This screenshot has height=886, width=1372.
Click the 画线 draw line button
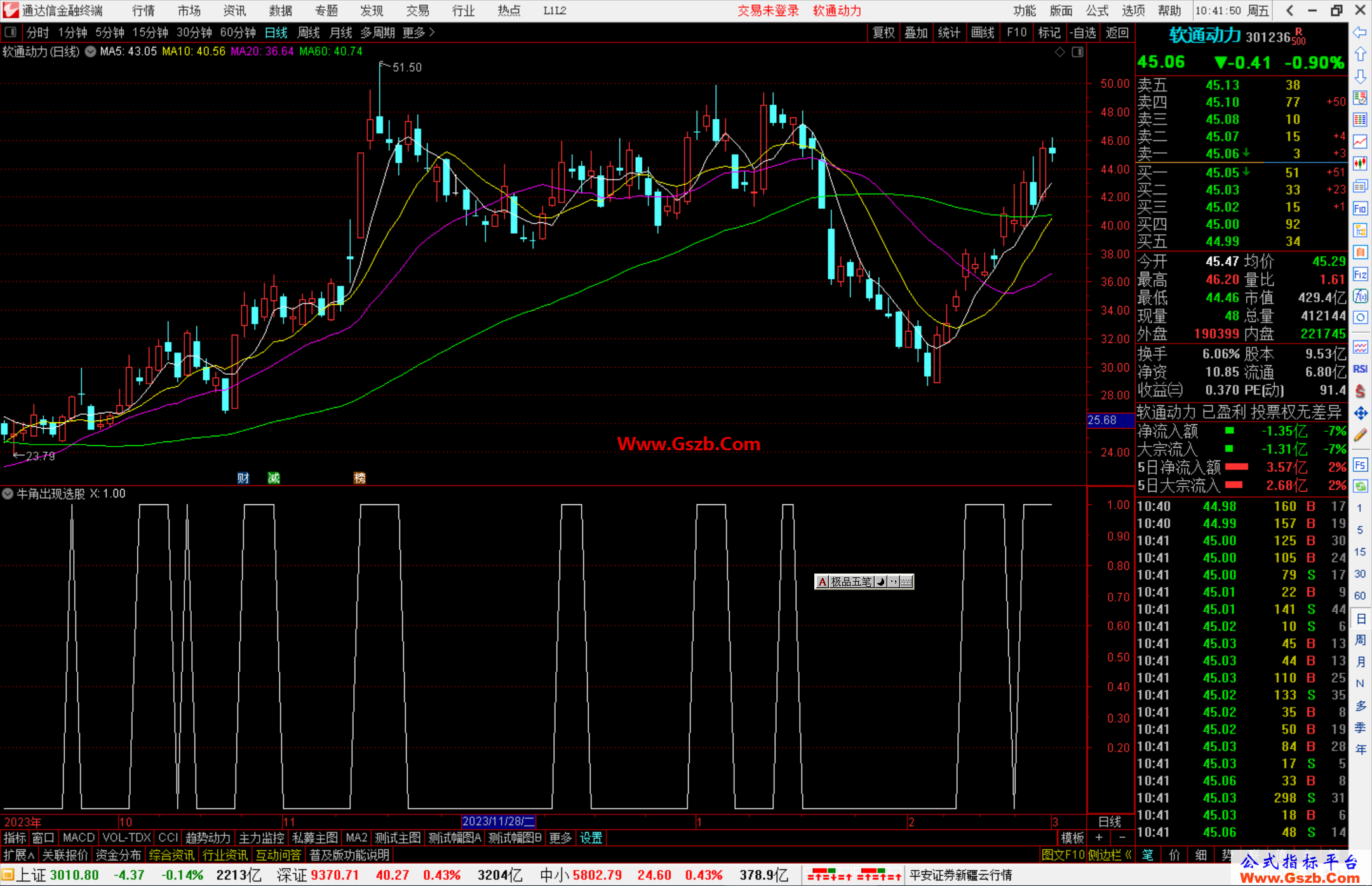(x=983, y=32)
